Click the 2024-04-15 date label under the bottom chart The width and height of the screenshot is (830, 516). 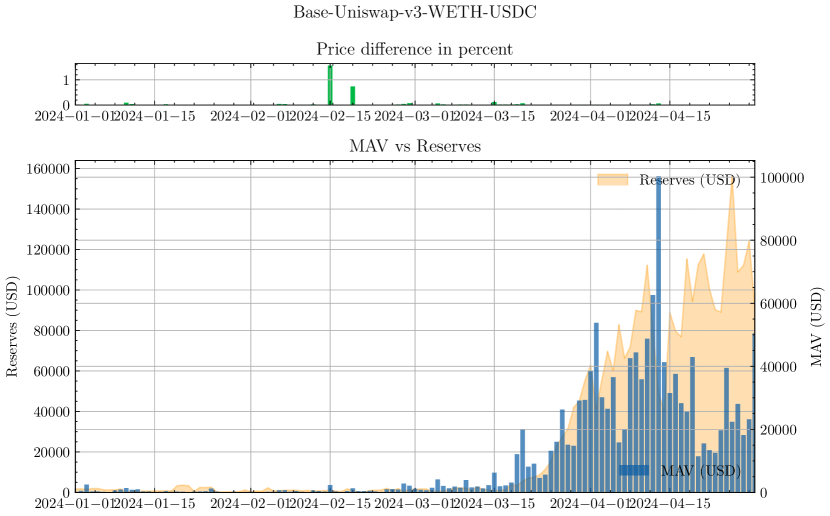(x=670, y=503)
